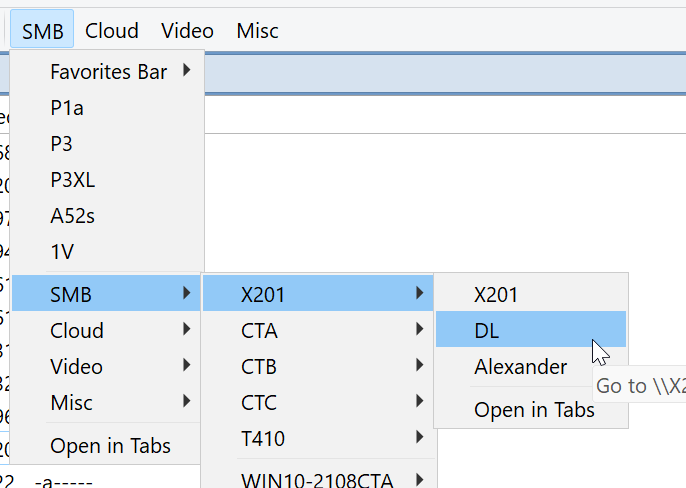Expand the CTB submenu
Viewport: 686px width, 488px height.
tap(260, 366)
